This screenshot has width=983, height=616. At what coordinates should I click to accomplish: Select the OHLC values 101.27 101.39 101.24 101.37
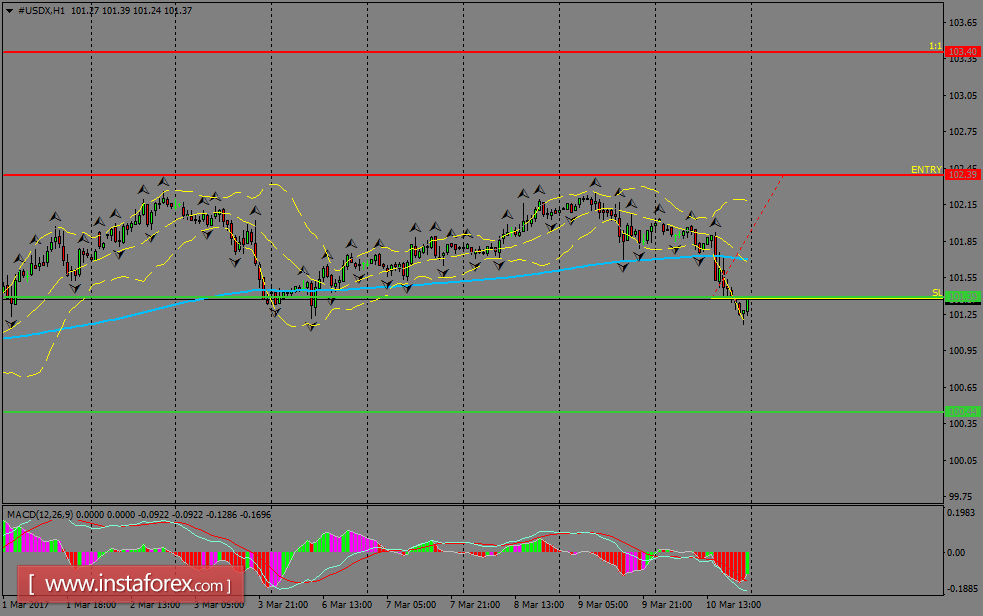click(132, 11)
